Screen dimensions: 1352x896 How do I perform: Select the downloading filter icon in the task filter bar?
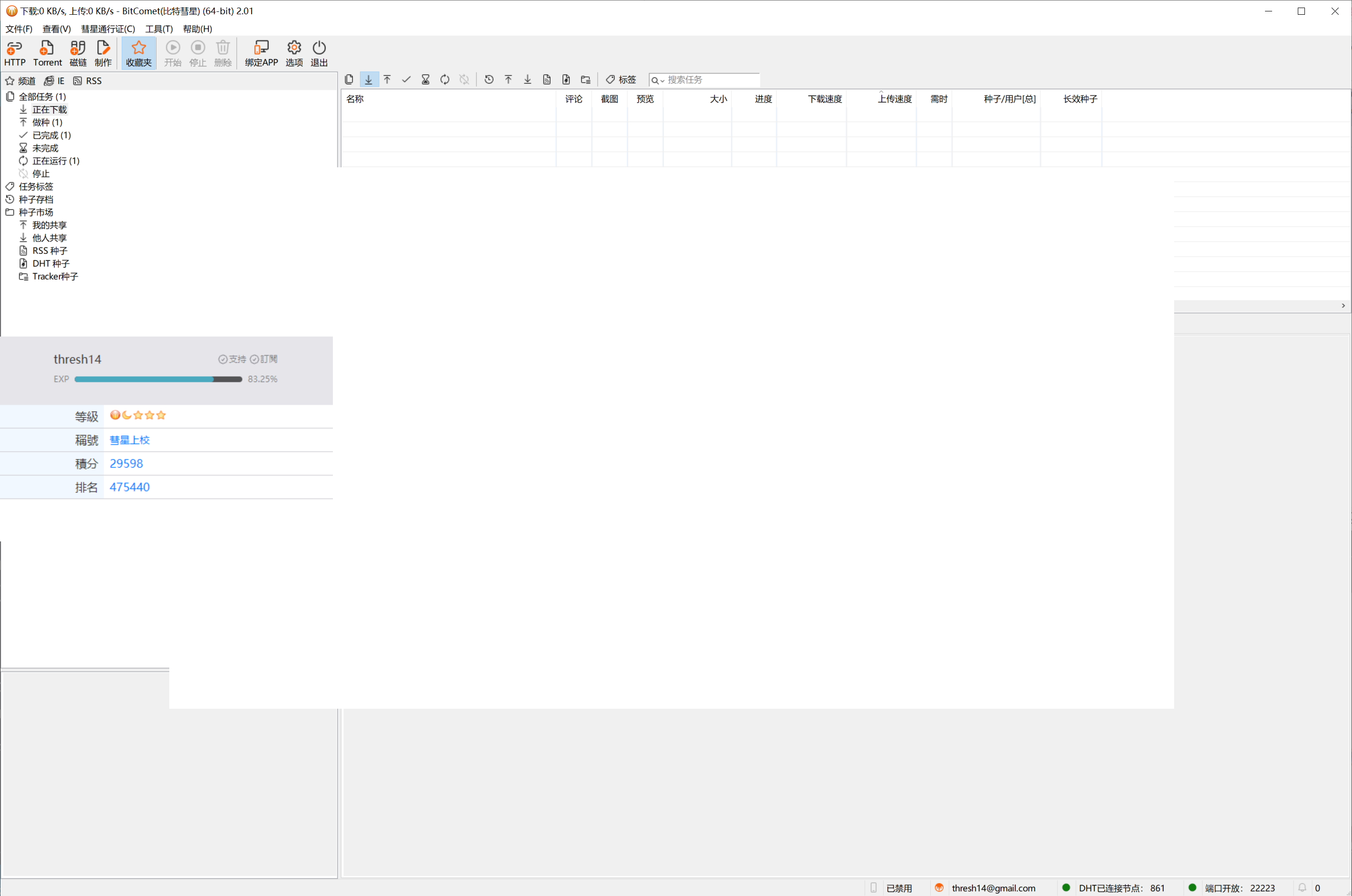pos(369,79)
